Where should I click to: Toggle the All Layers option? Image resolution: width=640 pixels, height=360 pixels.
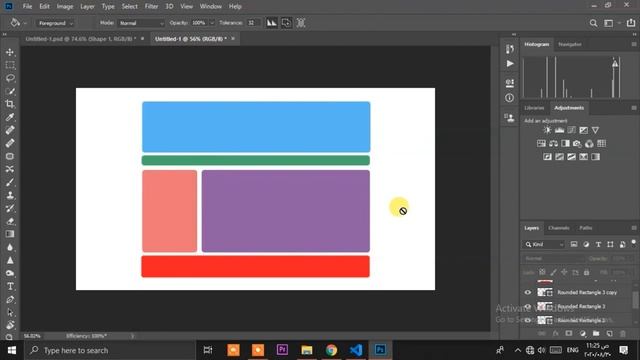pyautogui.click(x=301, y=23)
